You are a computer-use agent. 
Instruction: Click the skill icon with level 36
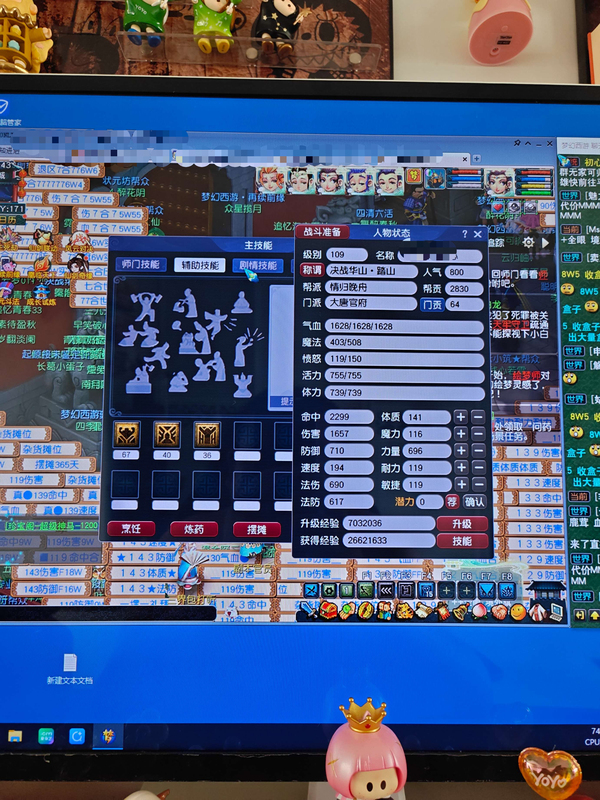coord(207,434)
